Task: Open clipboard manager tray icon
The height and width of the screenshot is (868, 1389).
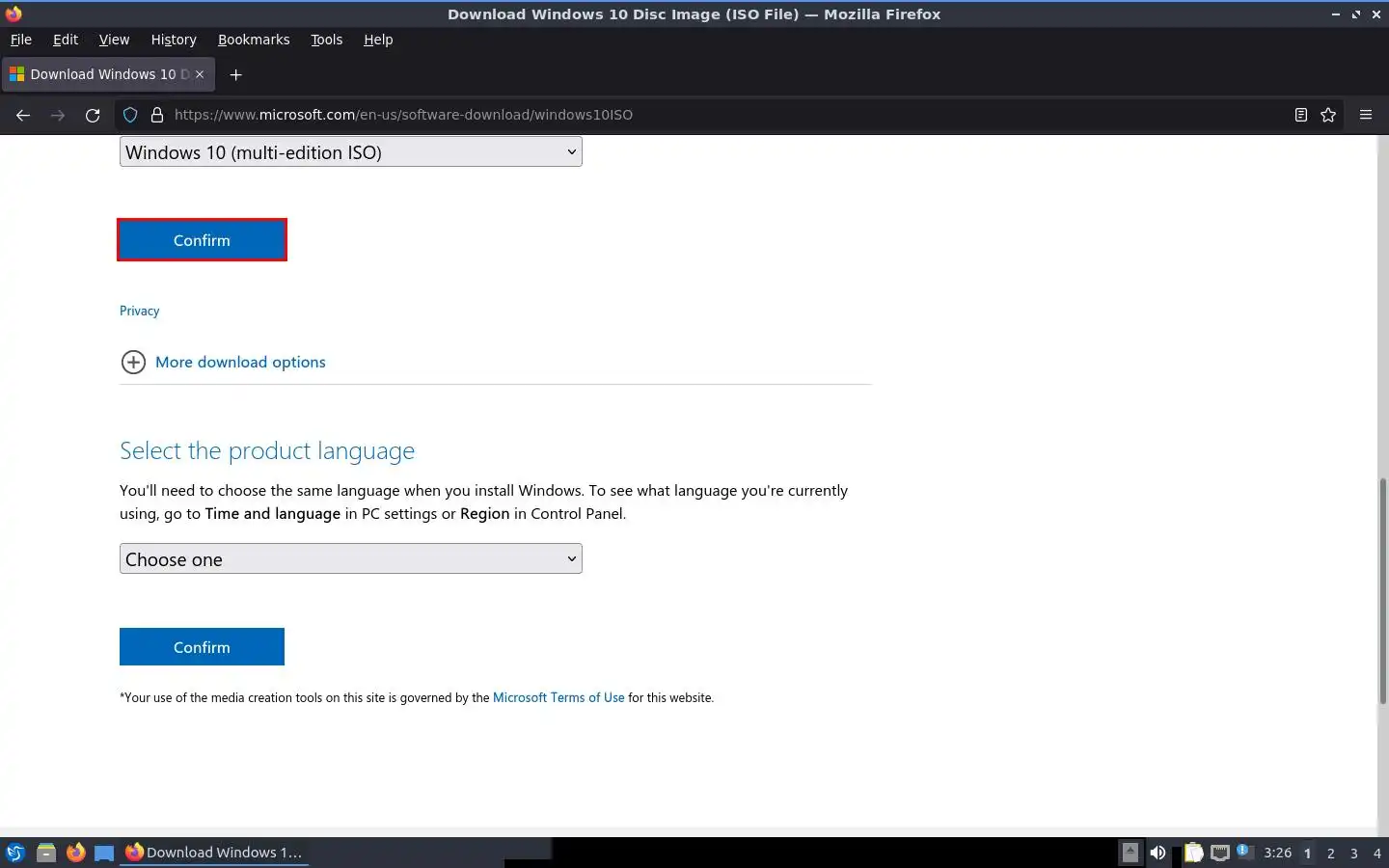Action: [x=1194, y=853]
